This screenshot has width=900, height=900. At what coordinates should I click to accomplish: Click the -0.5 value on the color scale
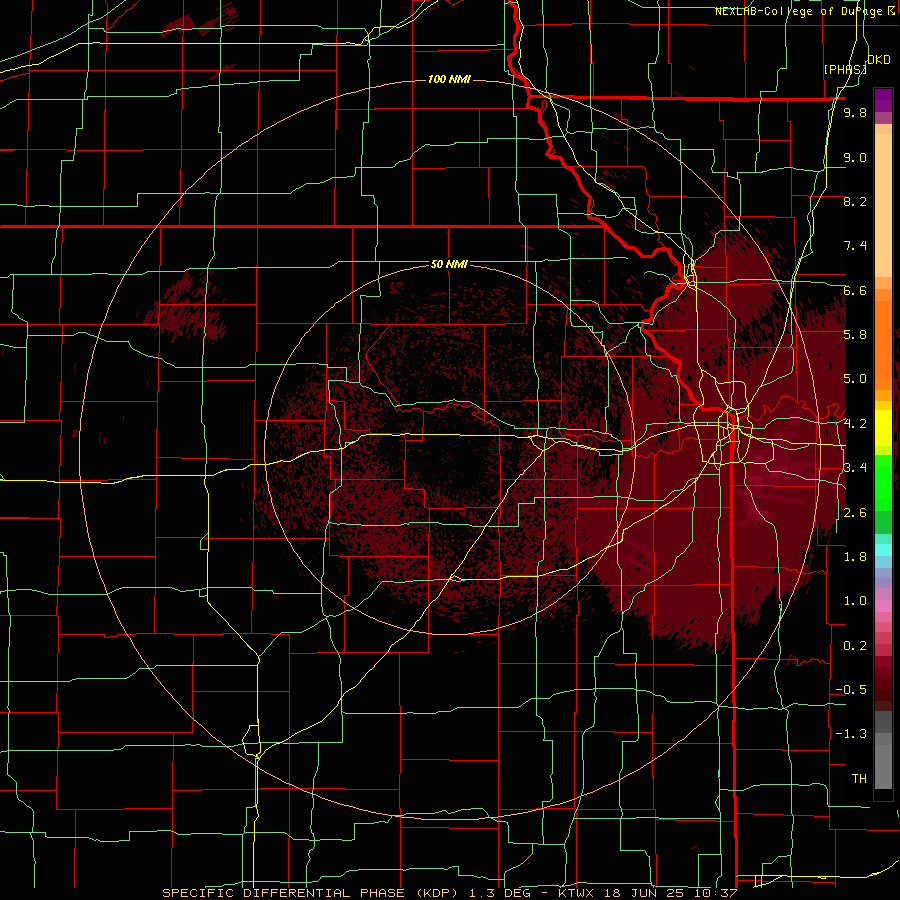point(851,690)
